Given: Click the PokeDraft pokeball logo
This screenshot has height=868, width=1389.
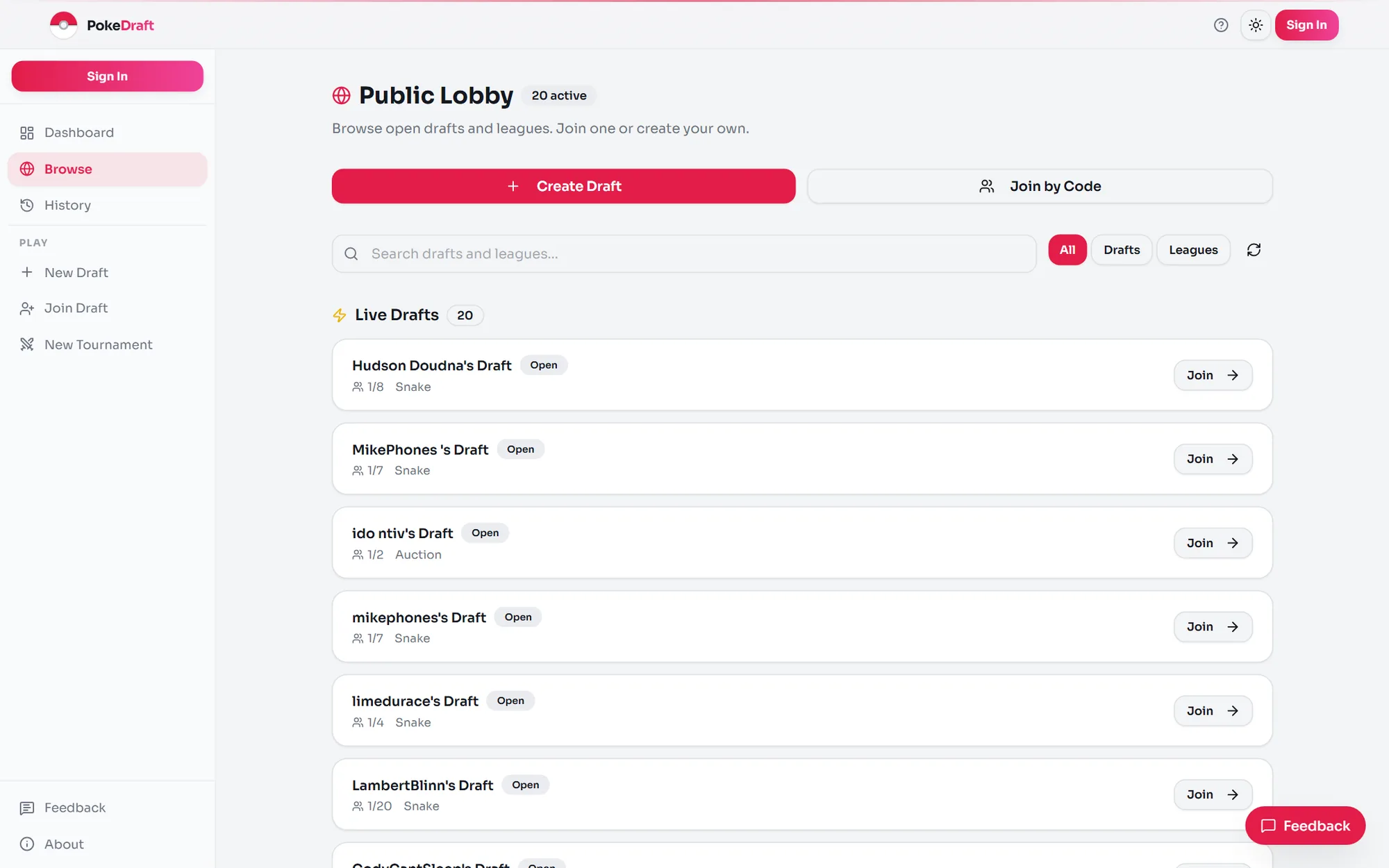Looking at the screenshot, I should [x=63, y=25].
